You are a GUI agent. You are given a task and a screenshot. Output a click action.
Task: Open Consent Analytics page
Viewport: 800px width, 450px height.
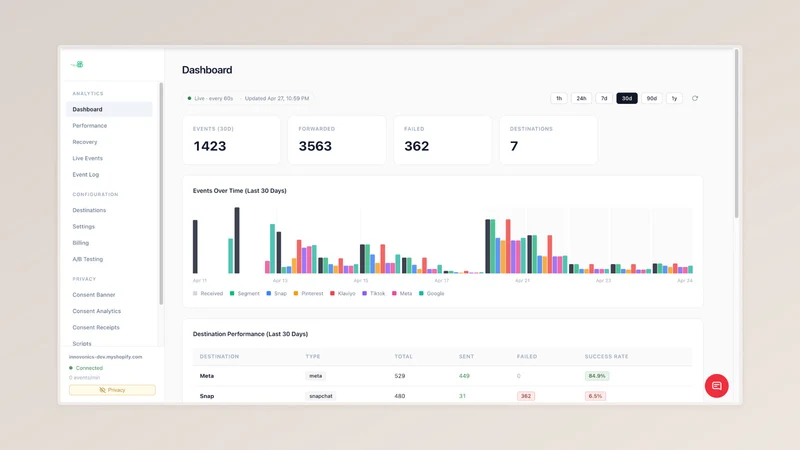(x=96, y=311)
